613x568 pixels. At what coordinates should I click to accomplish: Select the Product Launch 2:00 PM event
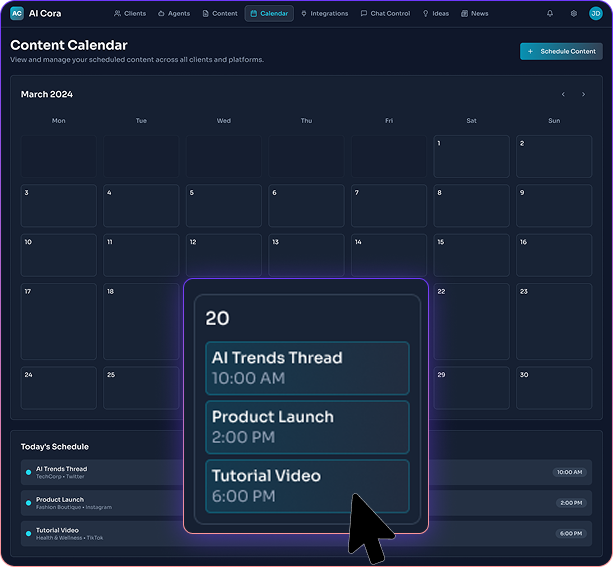pyautogui.click(x=307, y=427)
